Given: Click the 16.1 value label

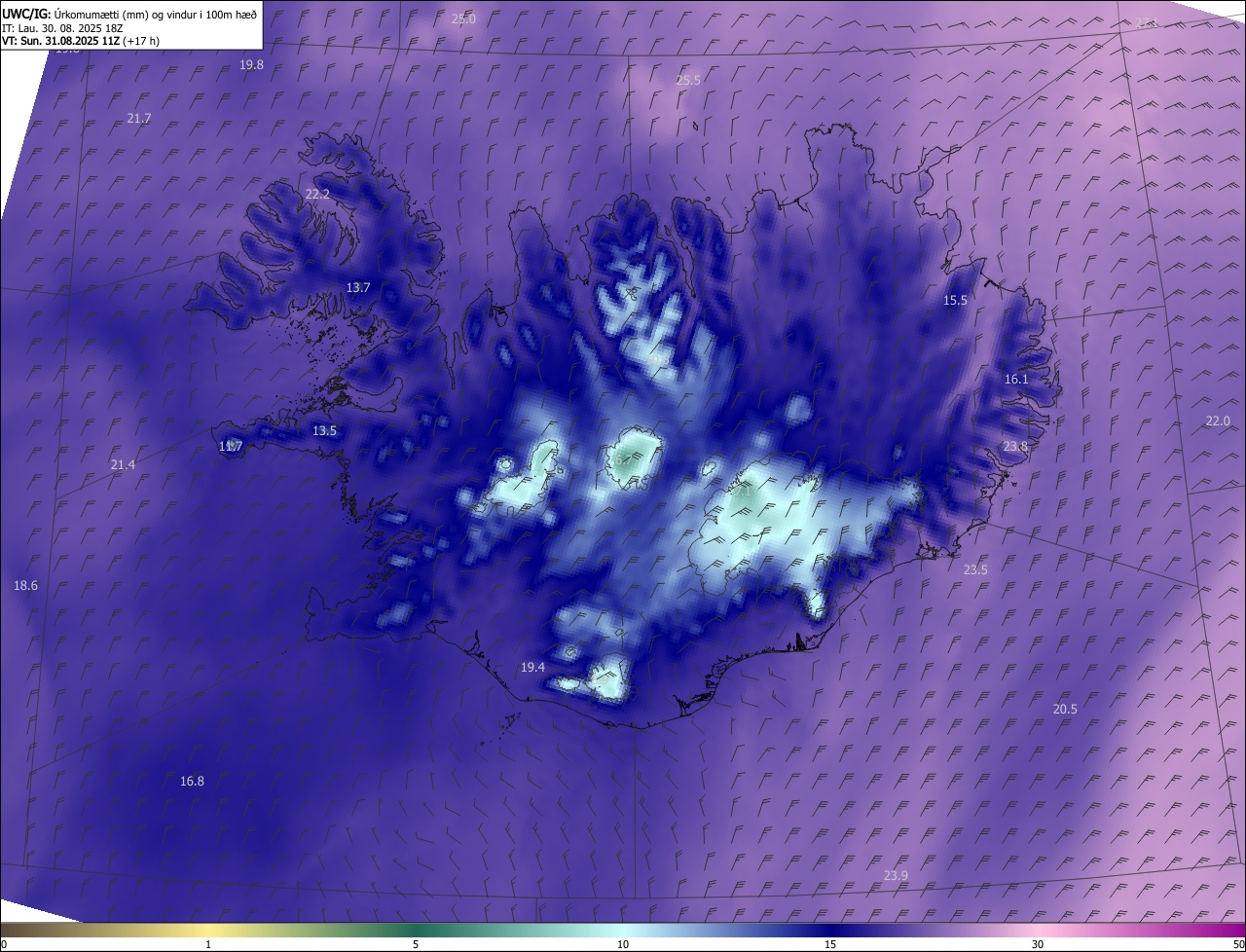Looking at the screenshot, I should click(1016, 379).
